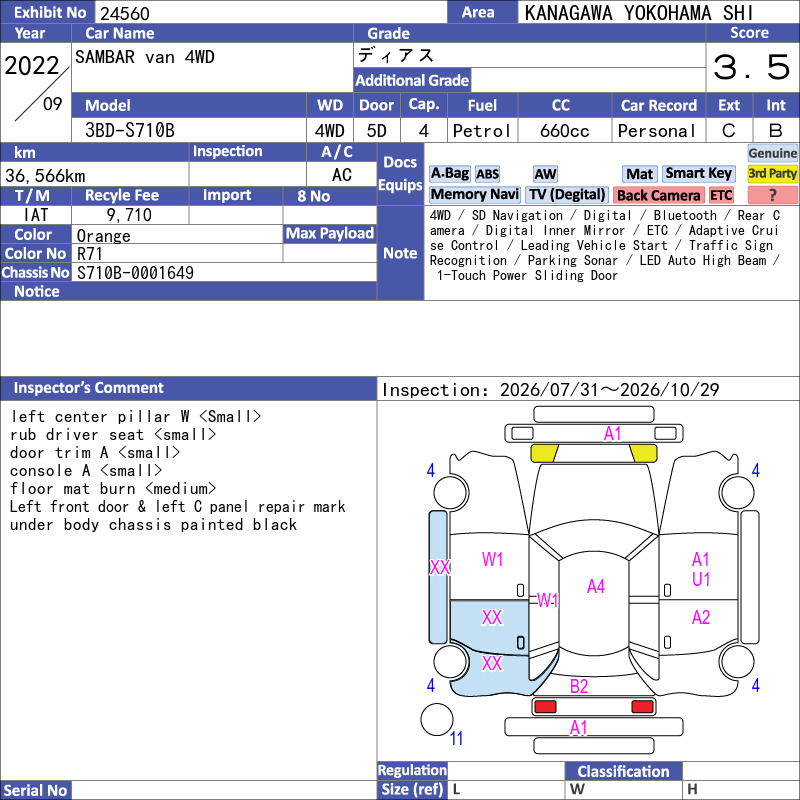This screenshot has height=800, width=800.
Task: Click the Memory Navi badge
Action: pyautogui.click(x=474, y=195)
